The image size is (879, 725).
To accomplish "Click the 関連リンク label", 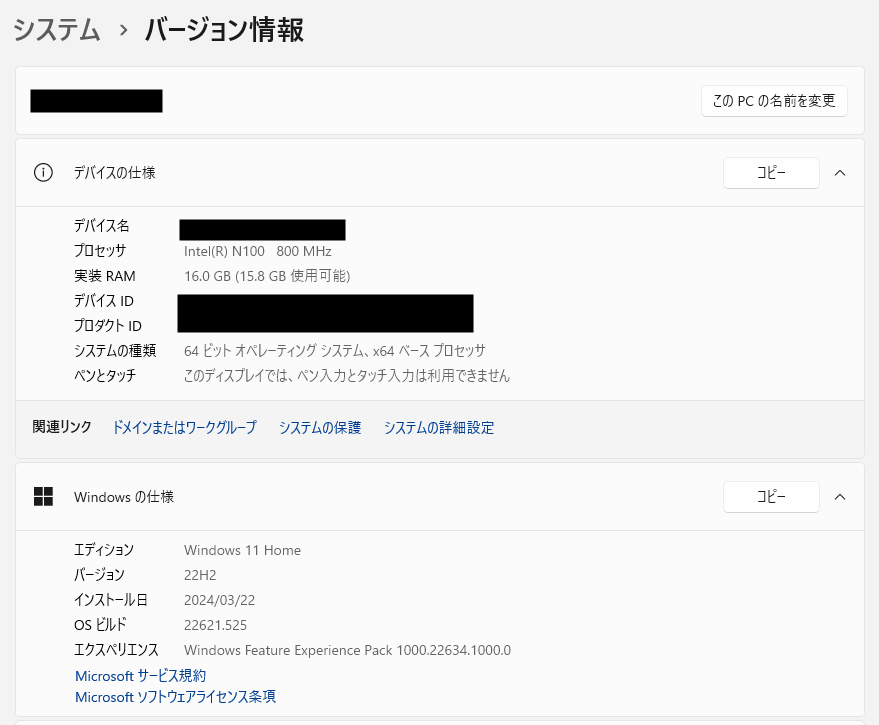I will (x=62, y=427).
